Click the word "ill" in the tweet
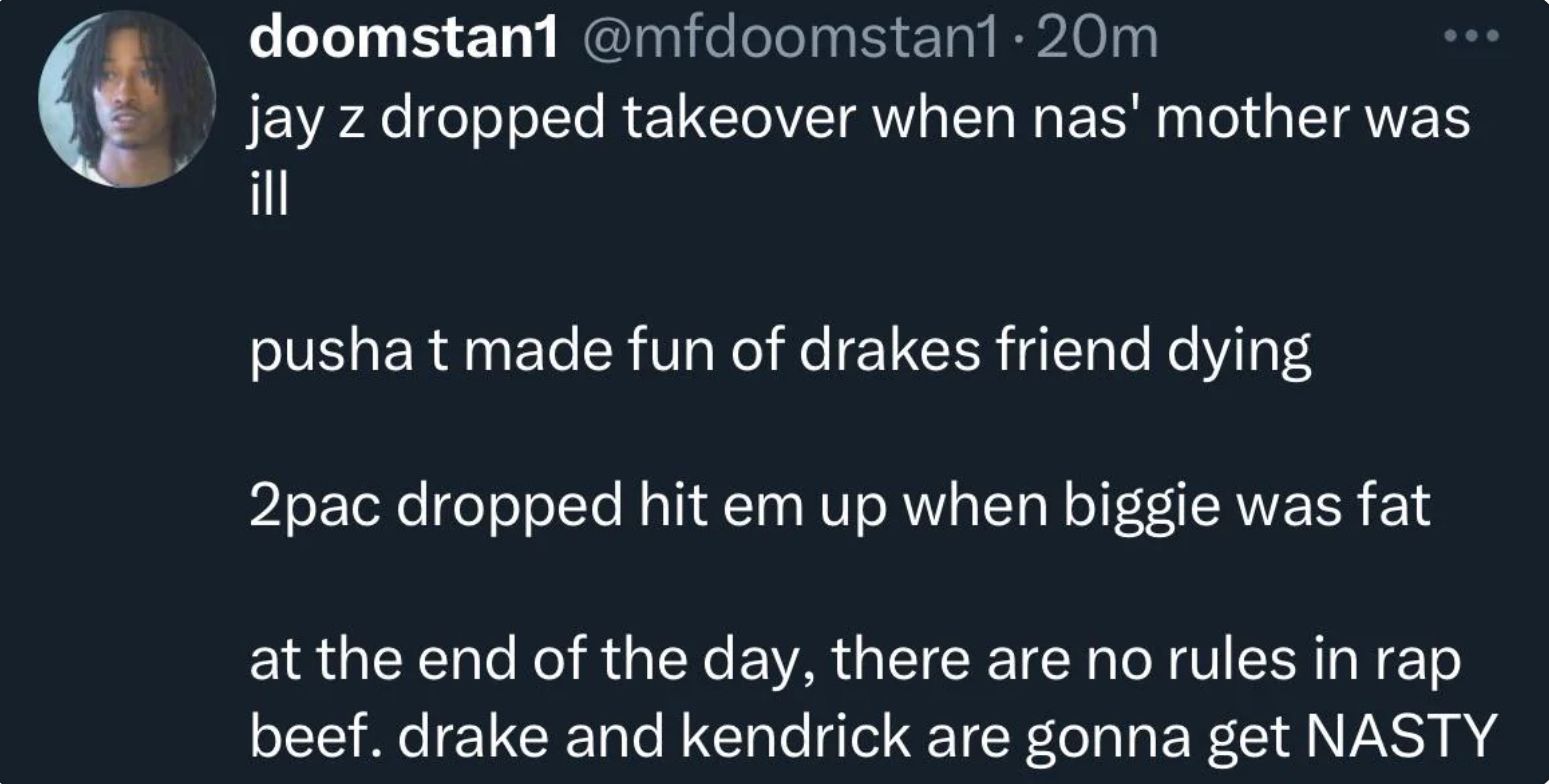Viewport: 1549px width, 784px height. pyautogui.click(x=267, y=196)
